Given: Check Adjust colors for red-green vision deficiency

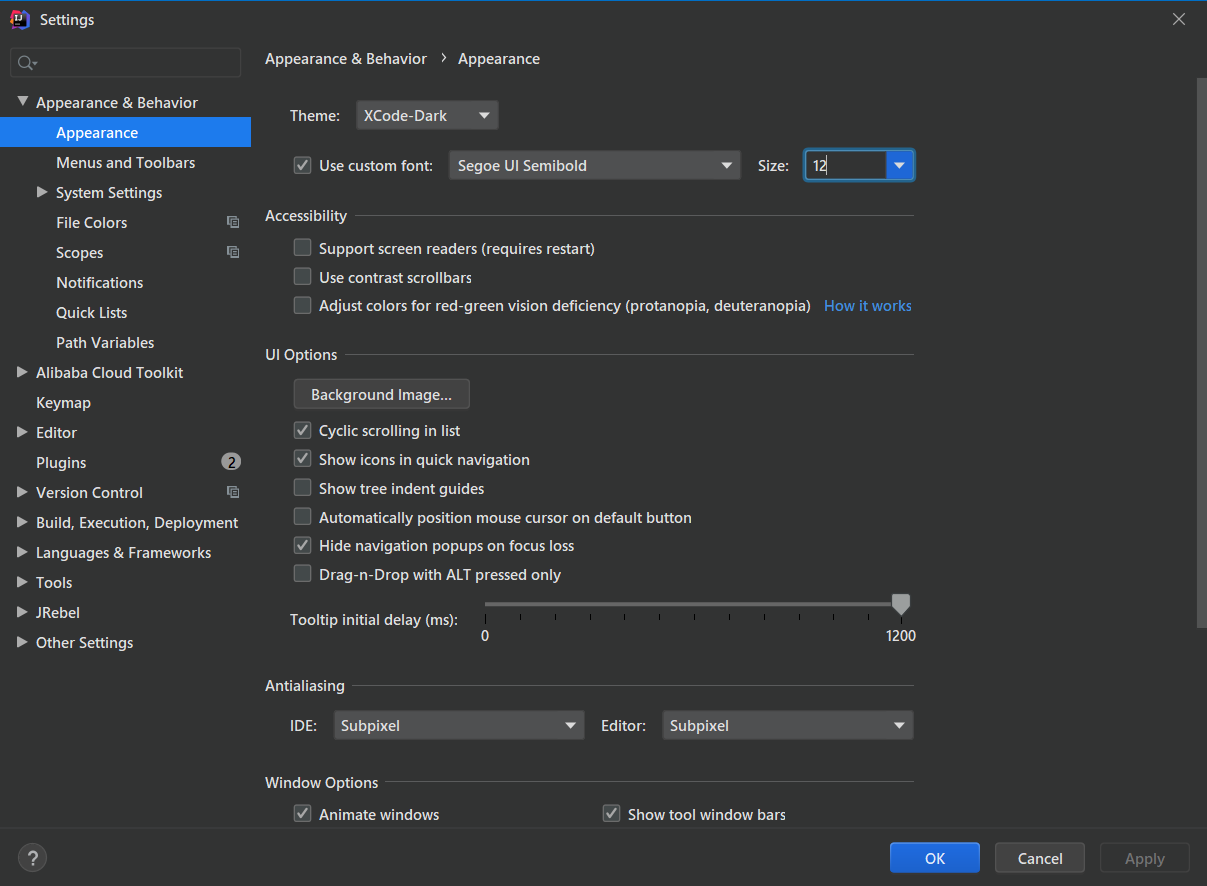Looking at the screenshot, I should tap(302, 306).
